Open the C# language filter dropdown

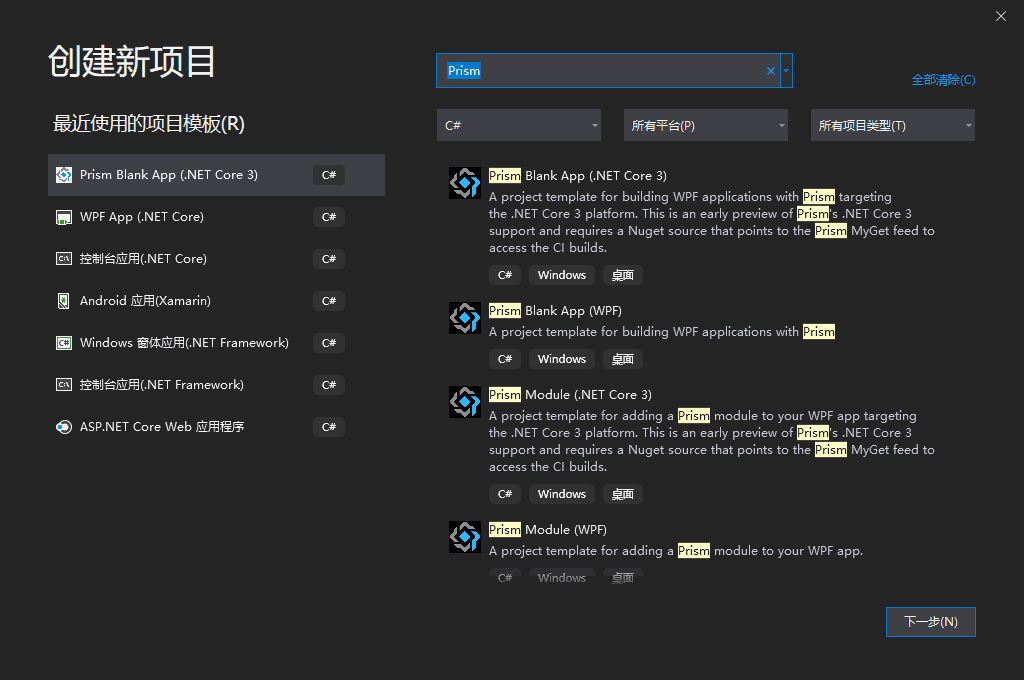519,125
